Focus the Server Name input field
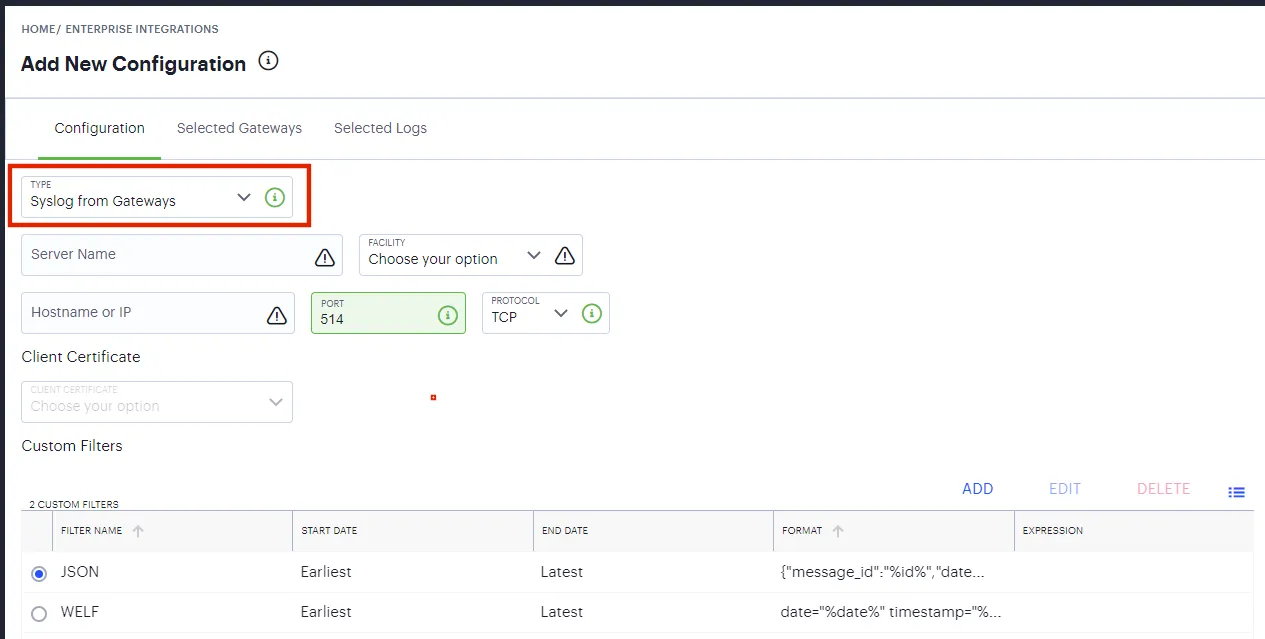The image size is (1265, 639). coord(182,255)
